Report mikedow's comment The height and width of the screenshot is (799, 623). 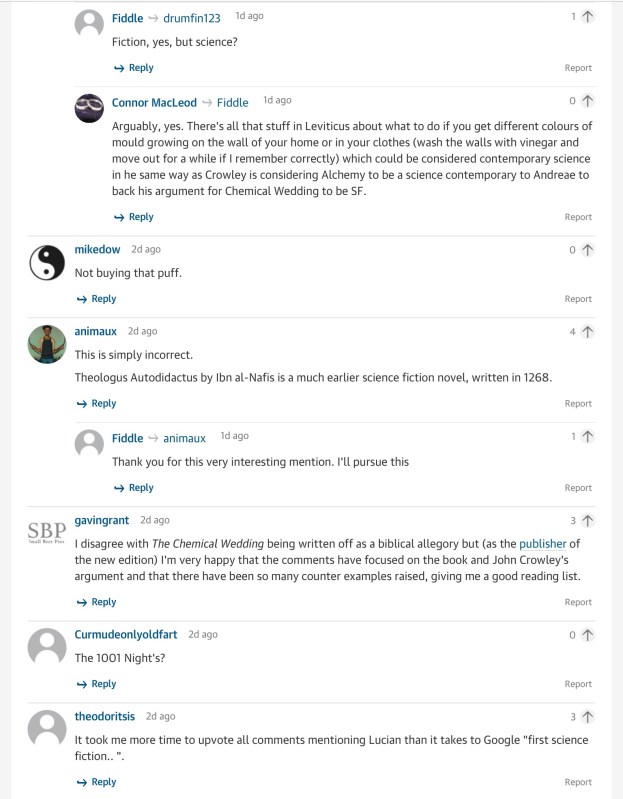pos(578,299)
